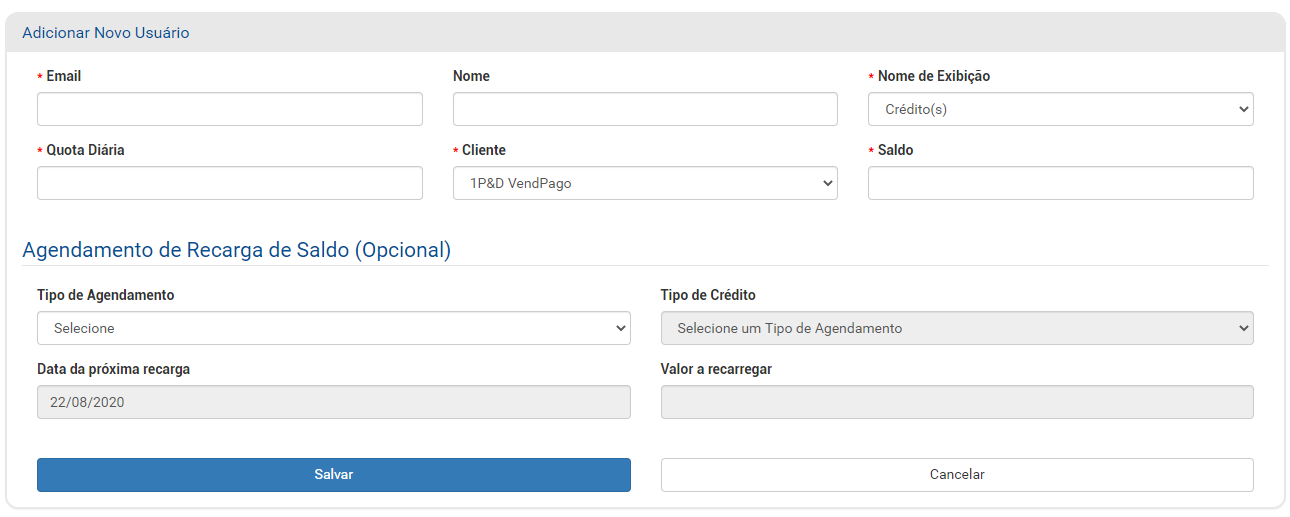1290x517 pixels.
Task: Click the Cliente field label
Action: pos(484,150)
